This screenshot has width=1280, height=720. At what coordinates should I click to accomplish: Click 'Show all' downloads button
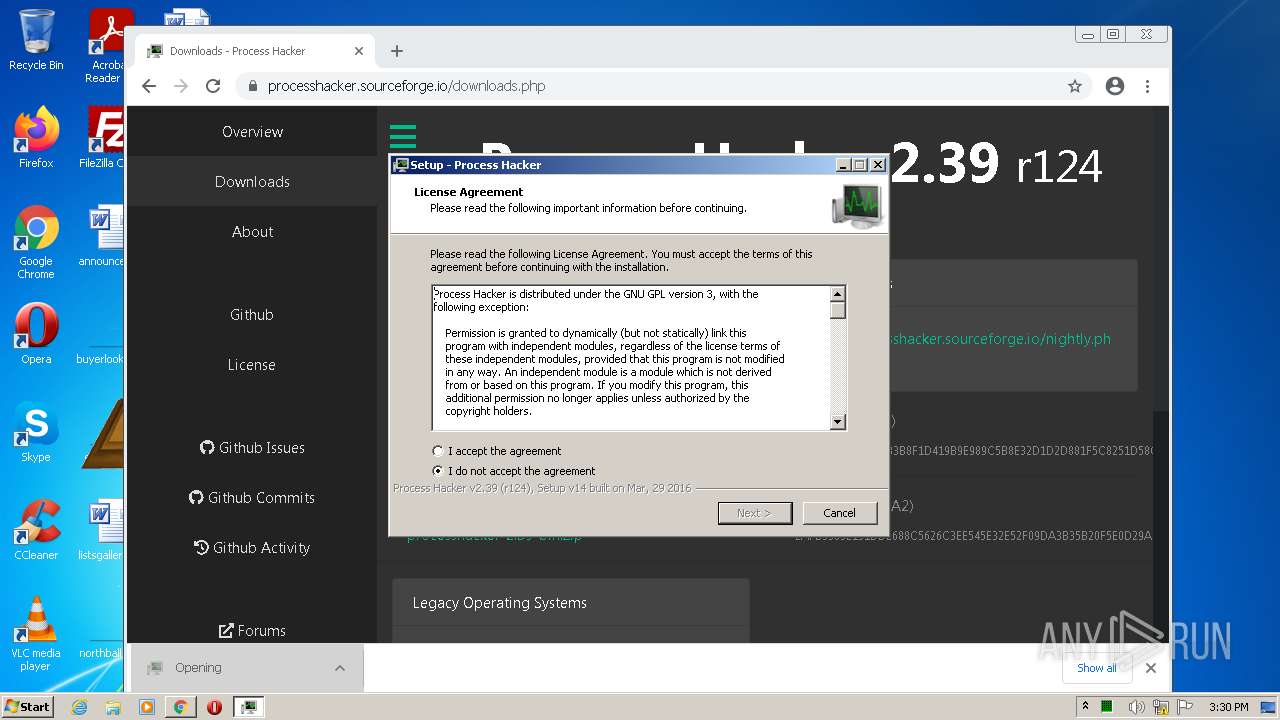click(x=1096, y=668)
